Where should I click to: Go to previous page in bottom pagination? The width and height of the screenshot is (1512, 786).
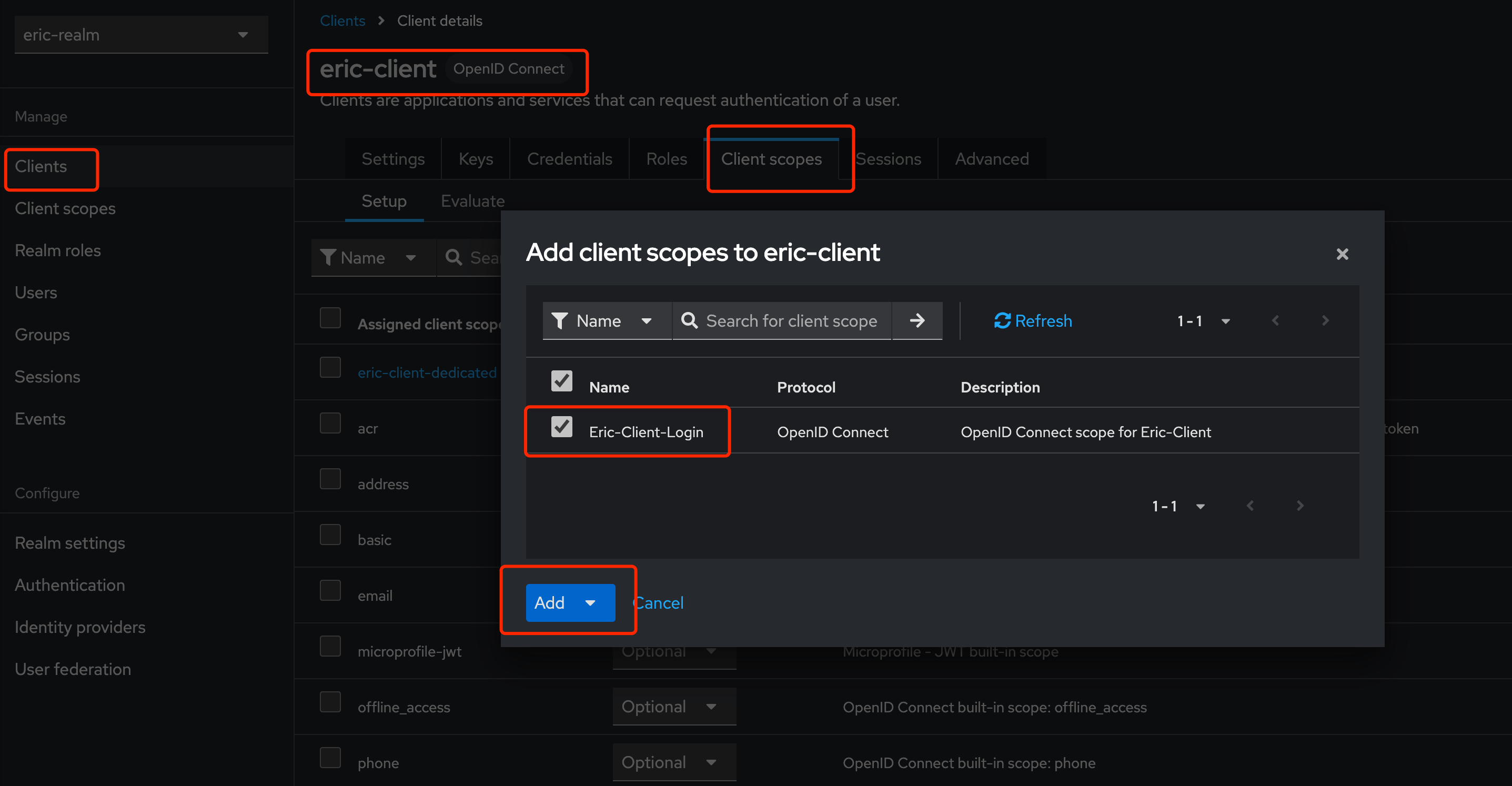[1249, 506]
